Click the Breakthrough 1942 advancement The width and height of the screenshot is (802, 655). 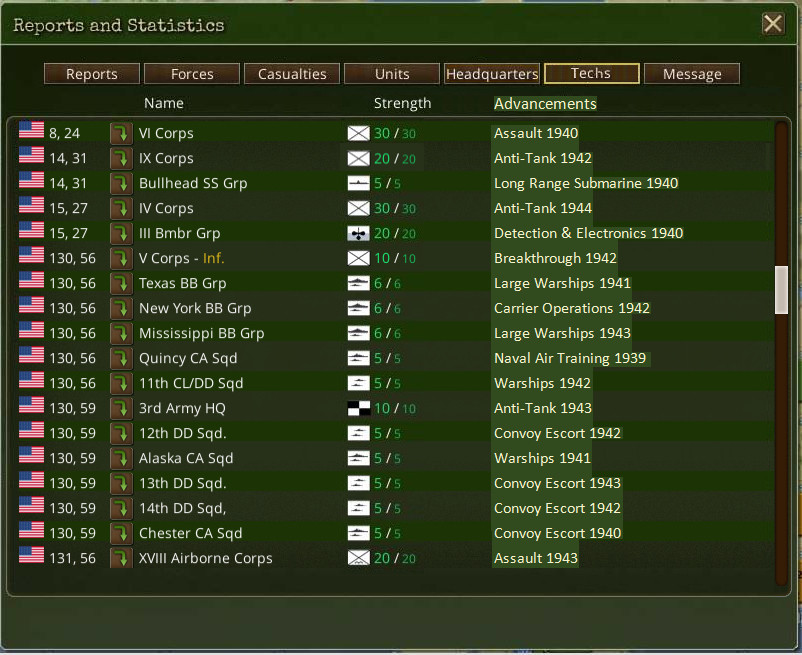(555, 258)
